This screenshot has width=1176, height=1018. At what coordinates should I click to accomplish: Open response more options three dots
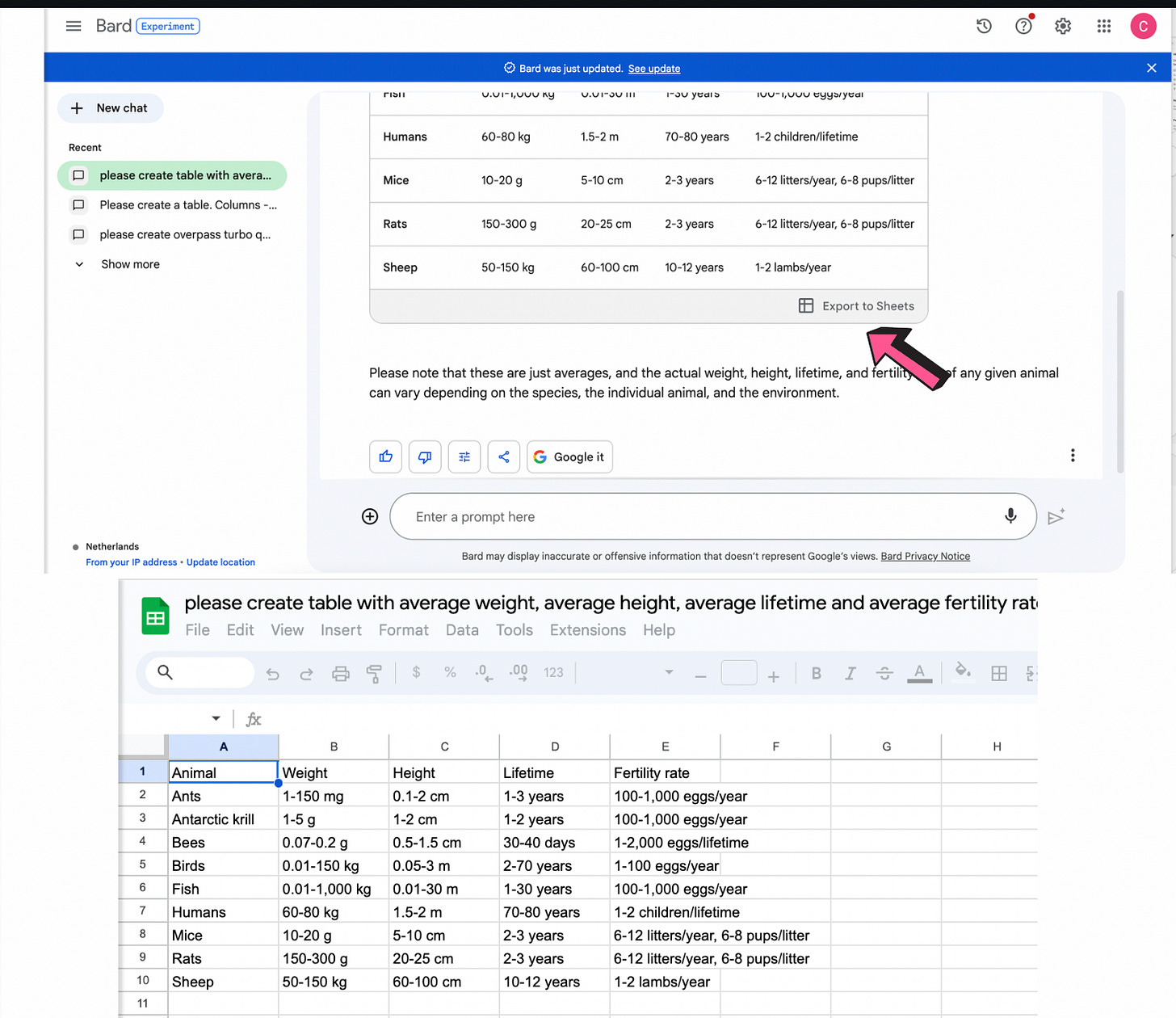(1073, 456)
